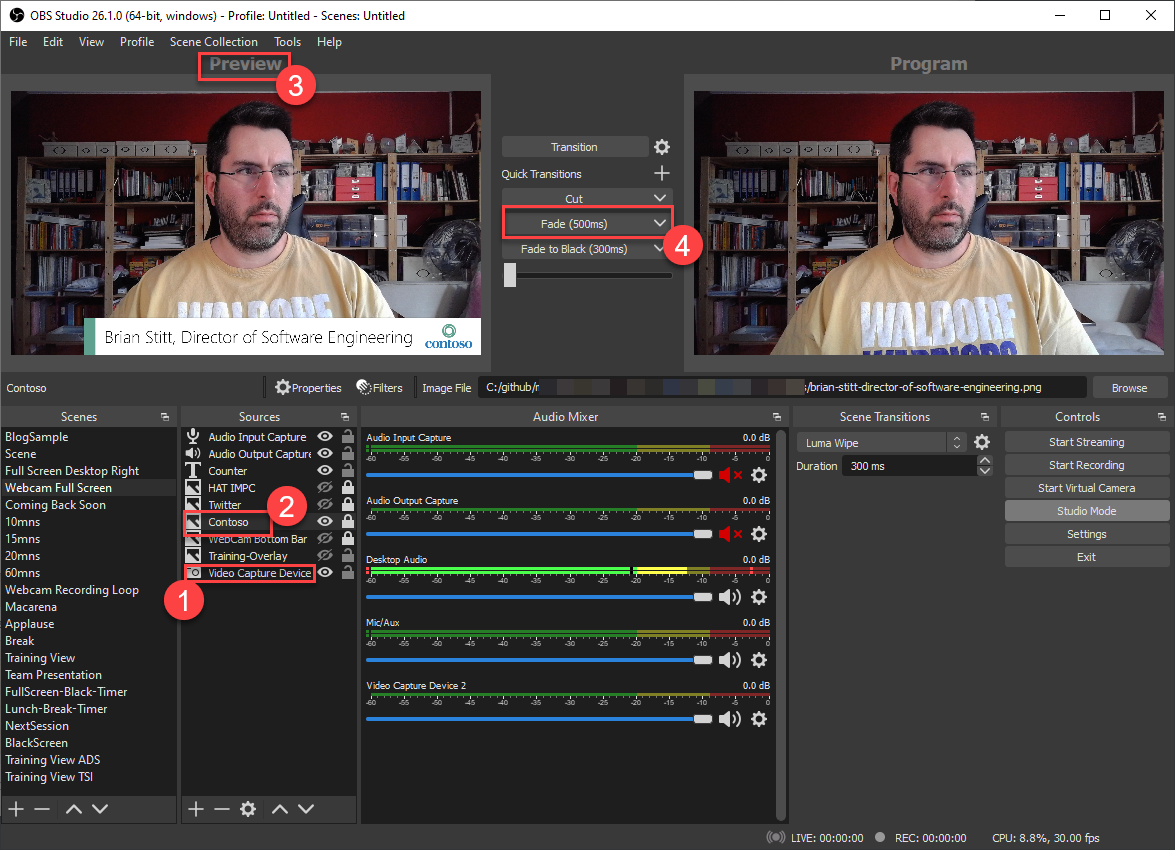The width and height of the screenshot is (1175, 850).
Task: Open source properties via the gear below Sources
Action: click(247, 809)
